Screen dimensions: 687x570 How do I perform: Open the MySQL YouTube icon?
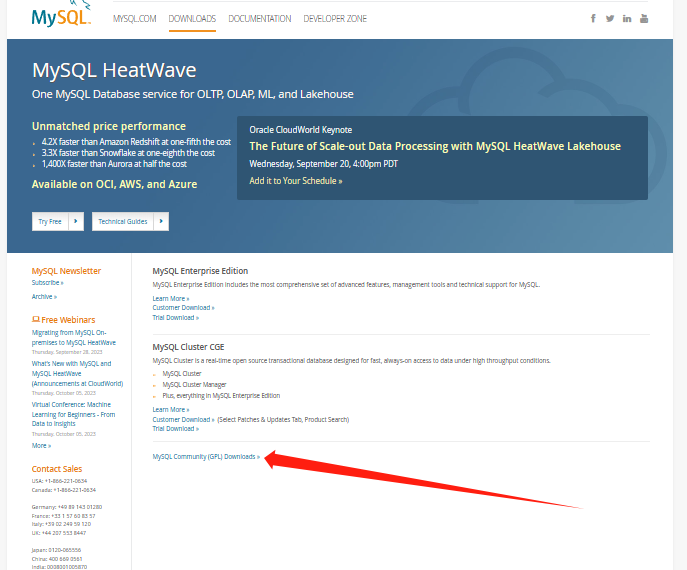(644, 18)
